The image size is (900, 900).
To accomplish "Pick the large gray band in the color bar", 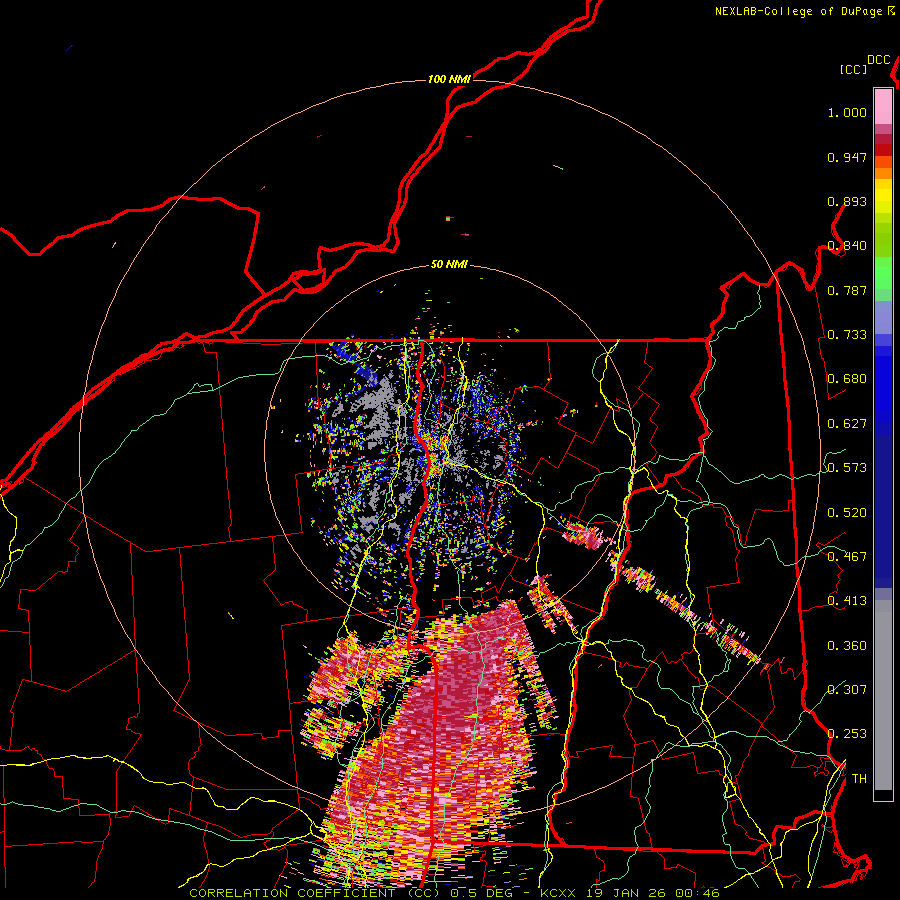I will click(883, 695).
